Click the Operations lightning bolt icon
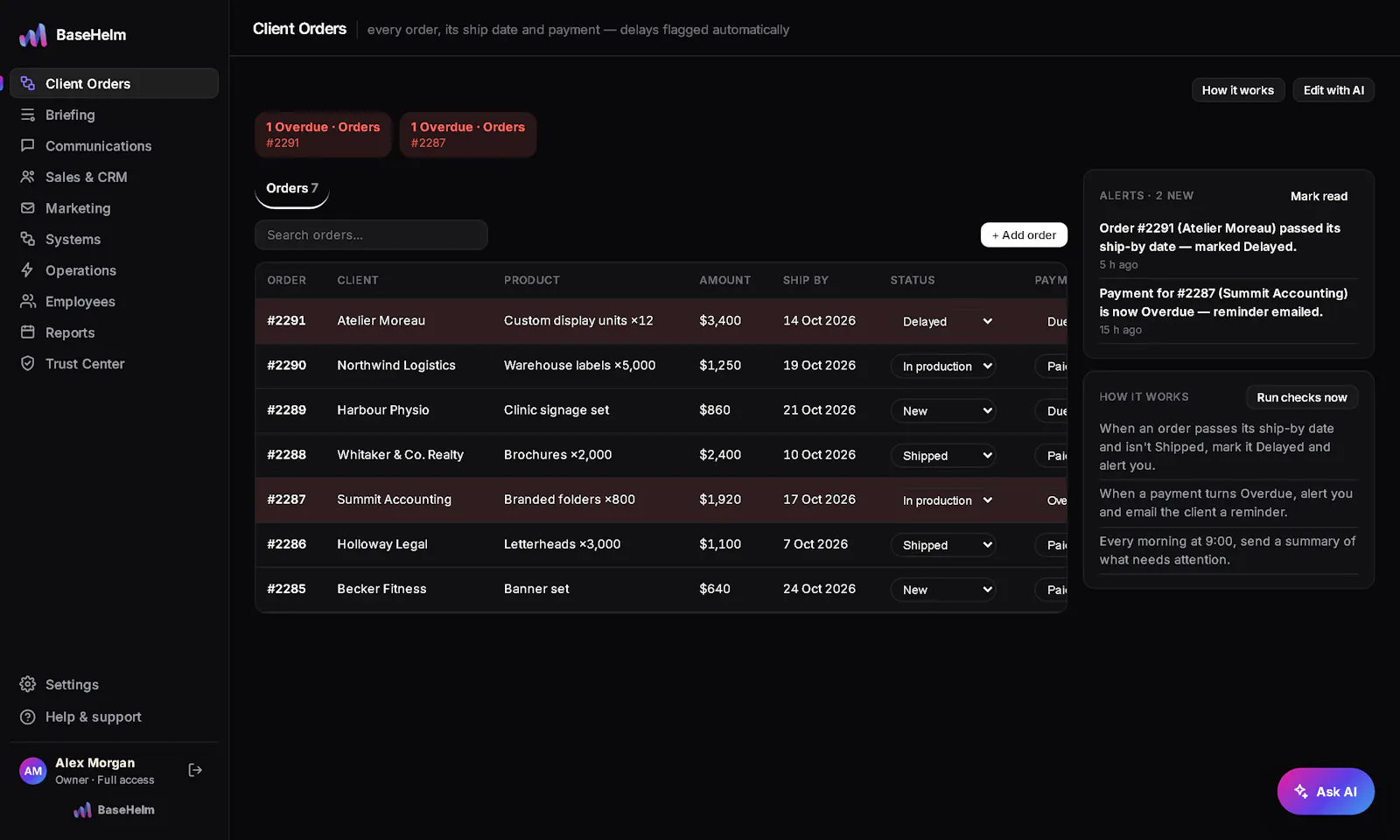Image resolution: width=1400 pixels, height=840 pixels. tap(28, 270)
